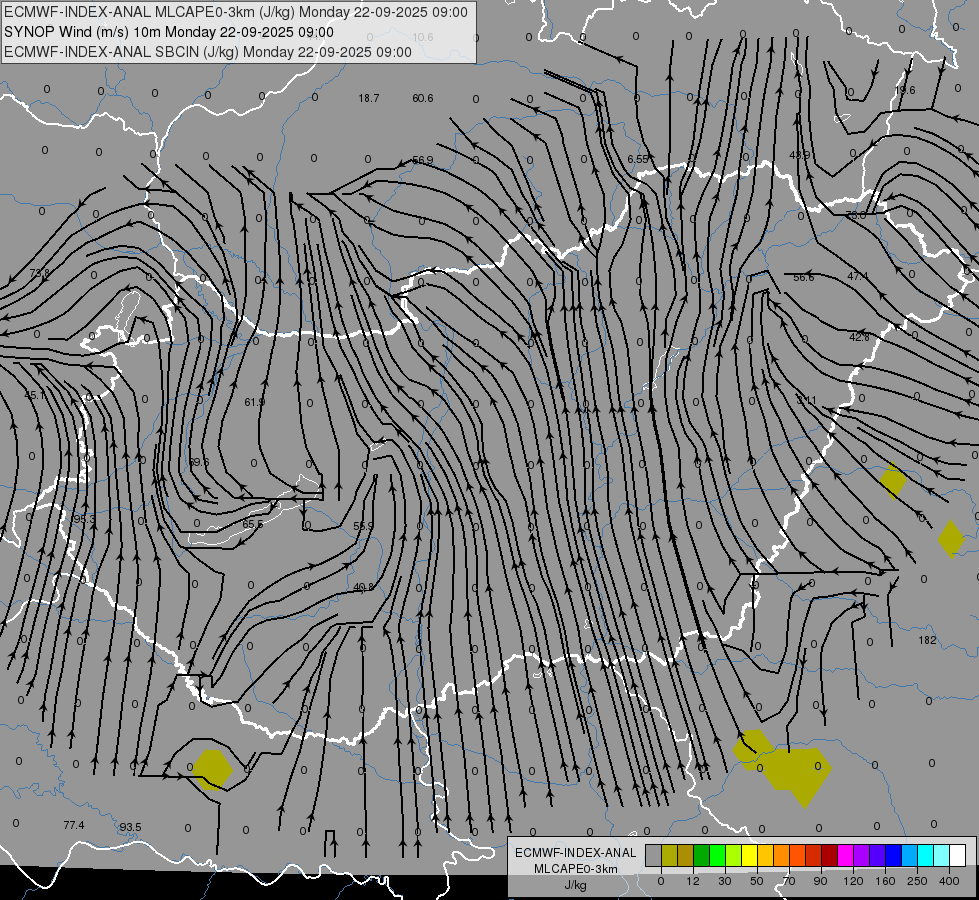Select the map value 65.5

(x=253, y=525)
